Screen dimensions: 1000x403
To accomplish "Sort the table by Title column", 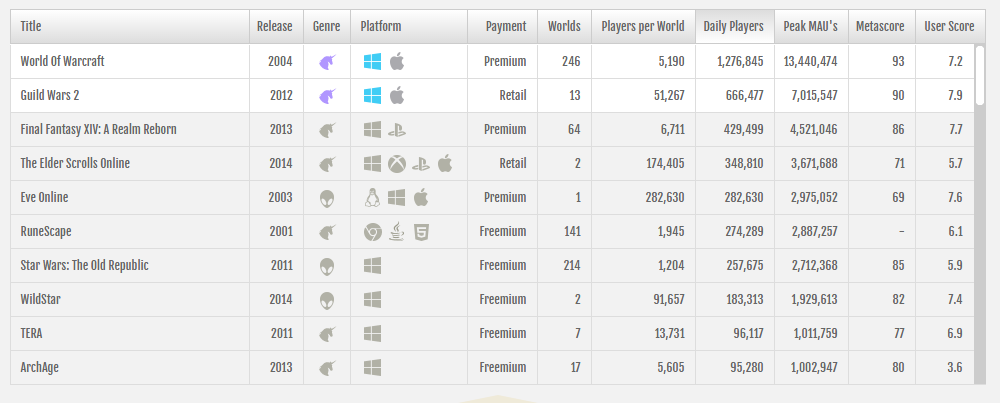I will click(x=130, y=26).
